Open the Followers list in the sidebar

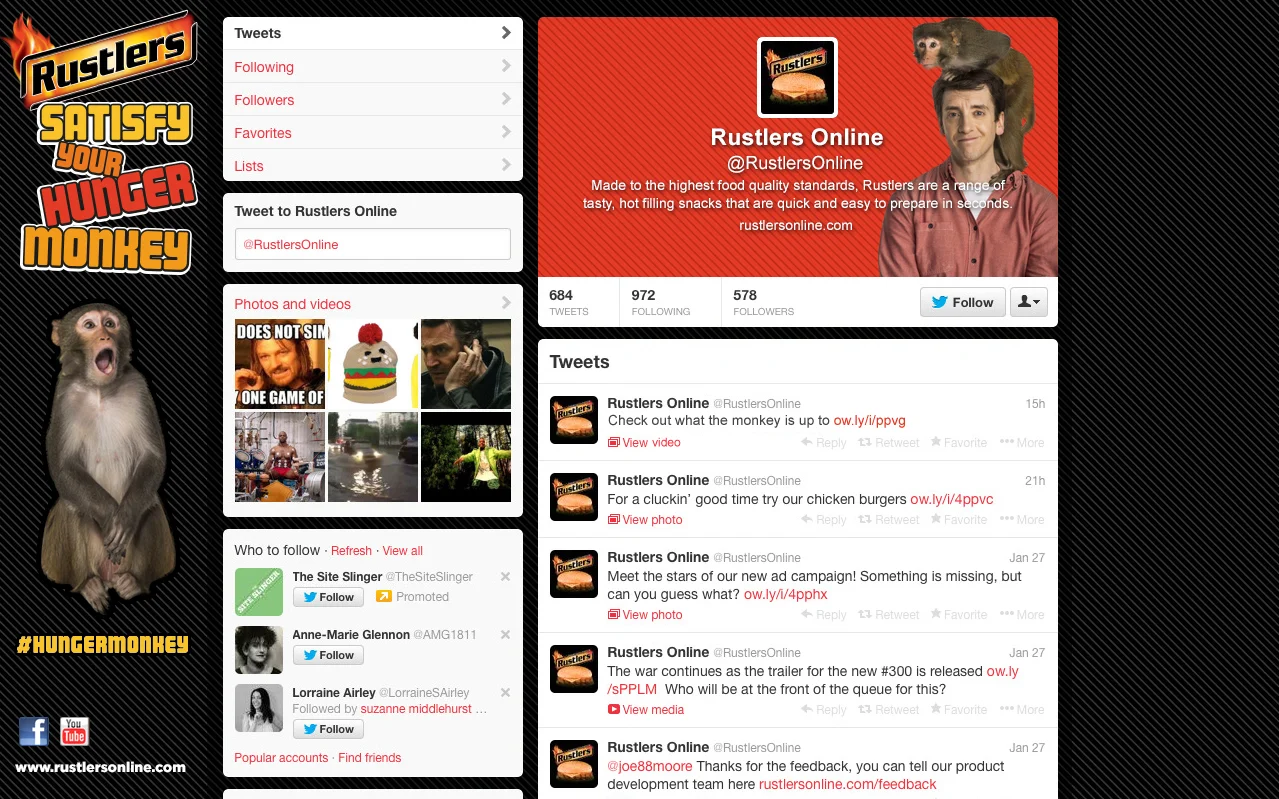(372, 100)
